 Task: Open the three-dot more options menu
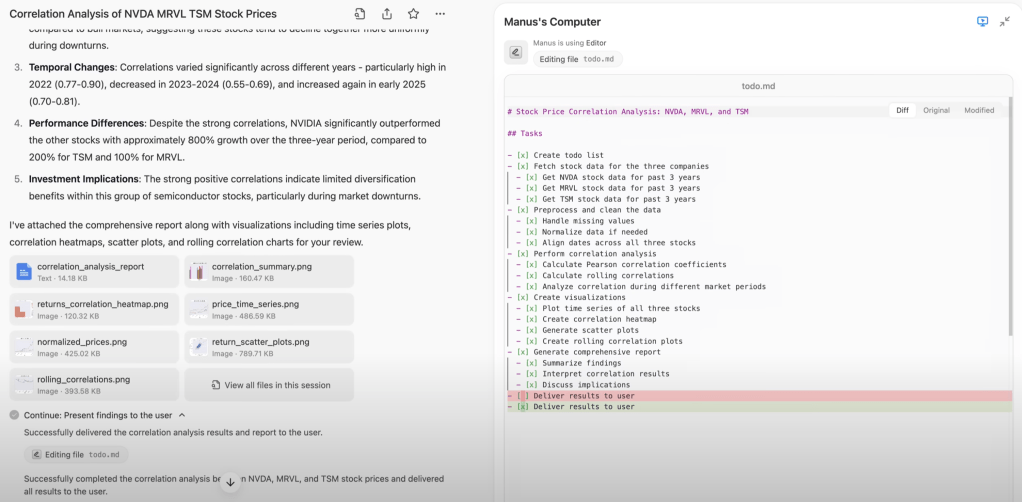[440, 14]
